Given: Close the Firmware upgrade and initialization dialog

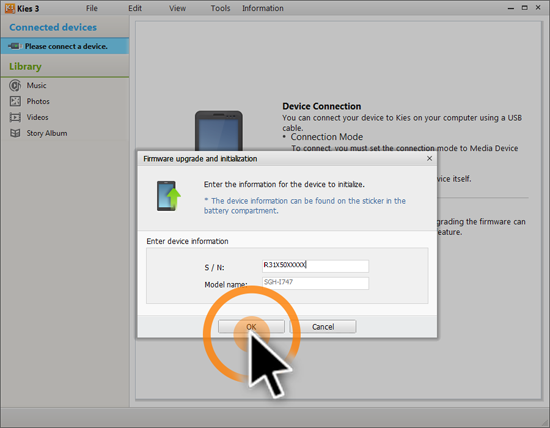Looking at the screenshot, I should coord(429,159).
